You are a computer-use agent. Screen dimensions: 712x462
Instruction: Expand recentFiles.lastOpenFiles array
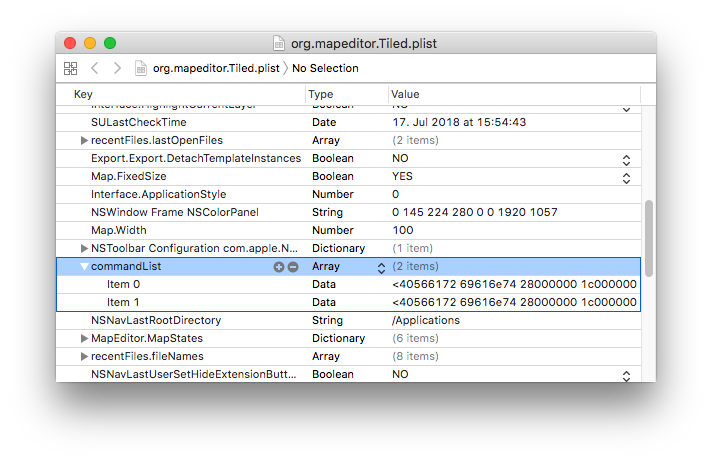pyautogui.click(x=84, y=140)
